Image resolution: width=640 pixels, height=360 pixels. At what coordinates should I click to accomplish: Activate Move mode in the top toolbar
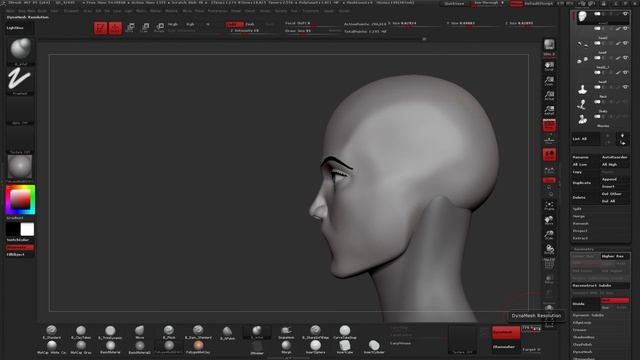point(130,28)
